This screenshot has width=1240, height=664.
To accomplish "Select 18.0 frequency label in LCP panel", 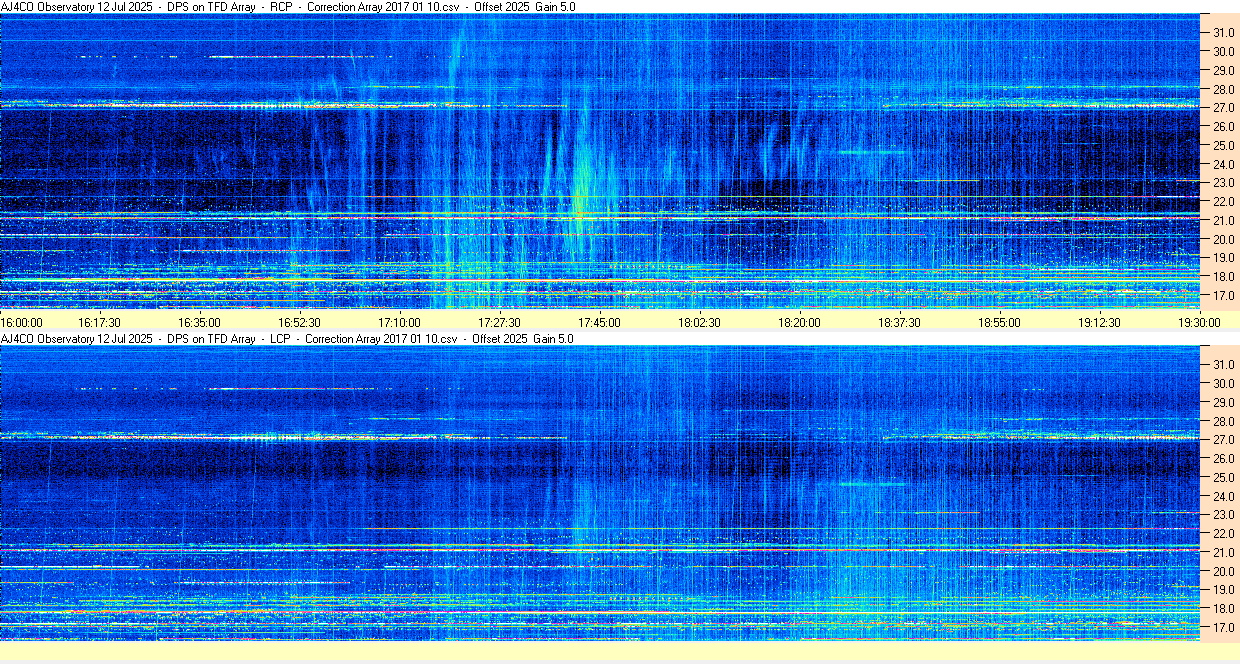I will click(x=1223, y=609).
